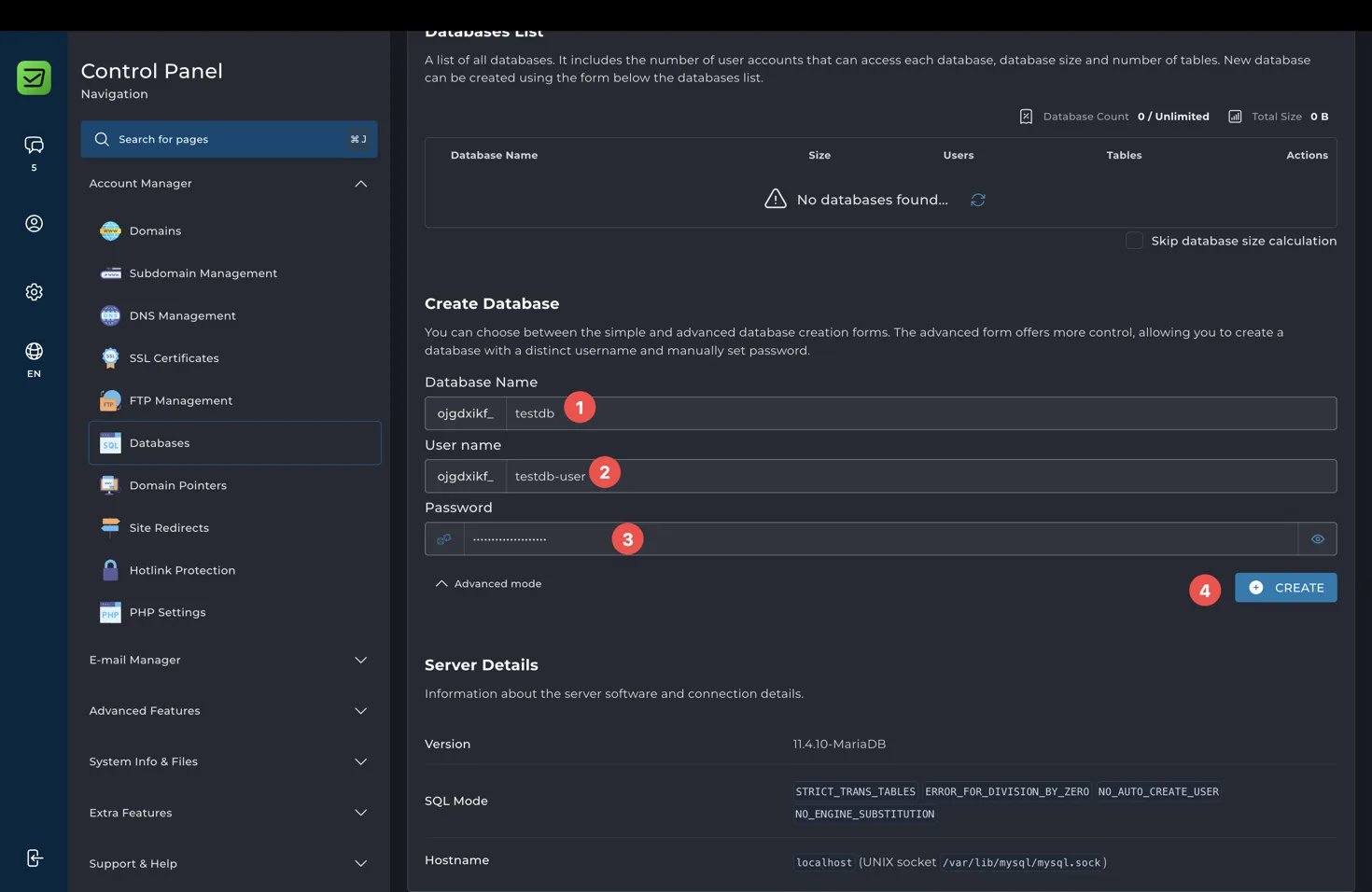Collapse the Account Manager section

(x=361, y=184)
